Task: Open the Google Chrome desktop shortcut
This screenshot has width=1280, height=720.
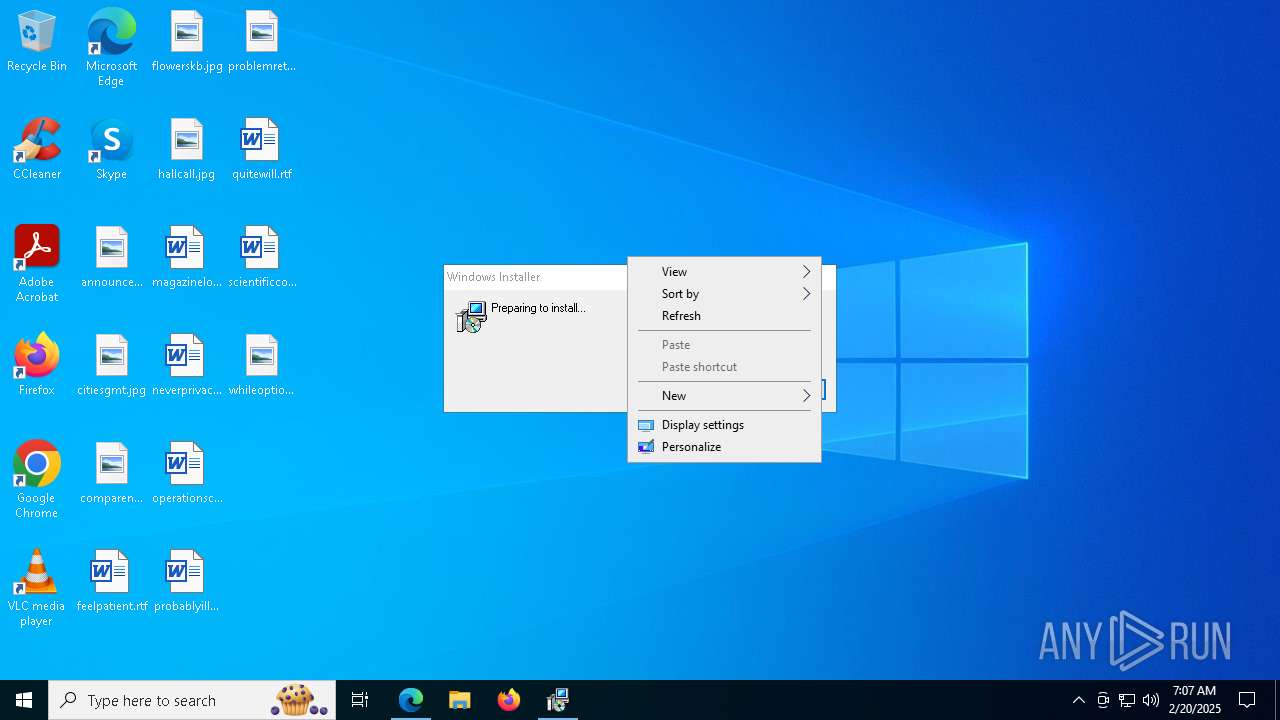Action: (37, 480)
